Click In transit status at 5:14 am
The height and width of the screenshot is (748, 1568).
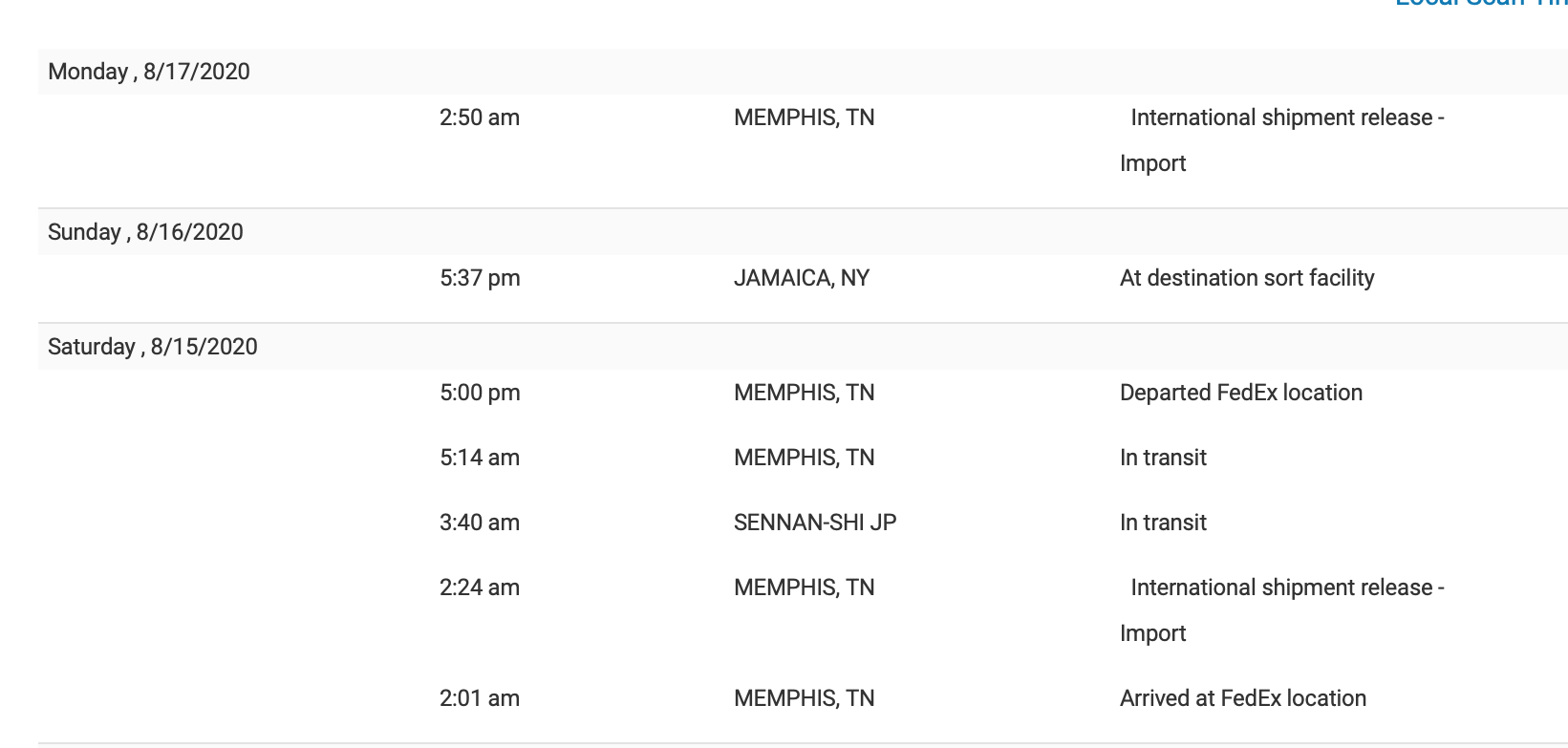[1163, 458]
